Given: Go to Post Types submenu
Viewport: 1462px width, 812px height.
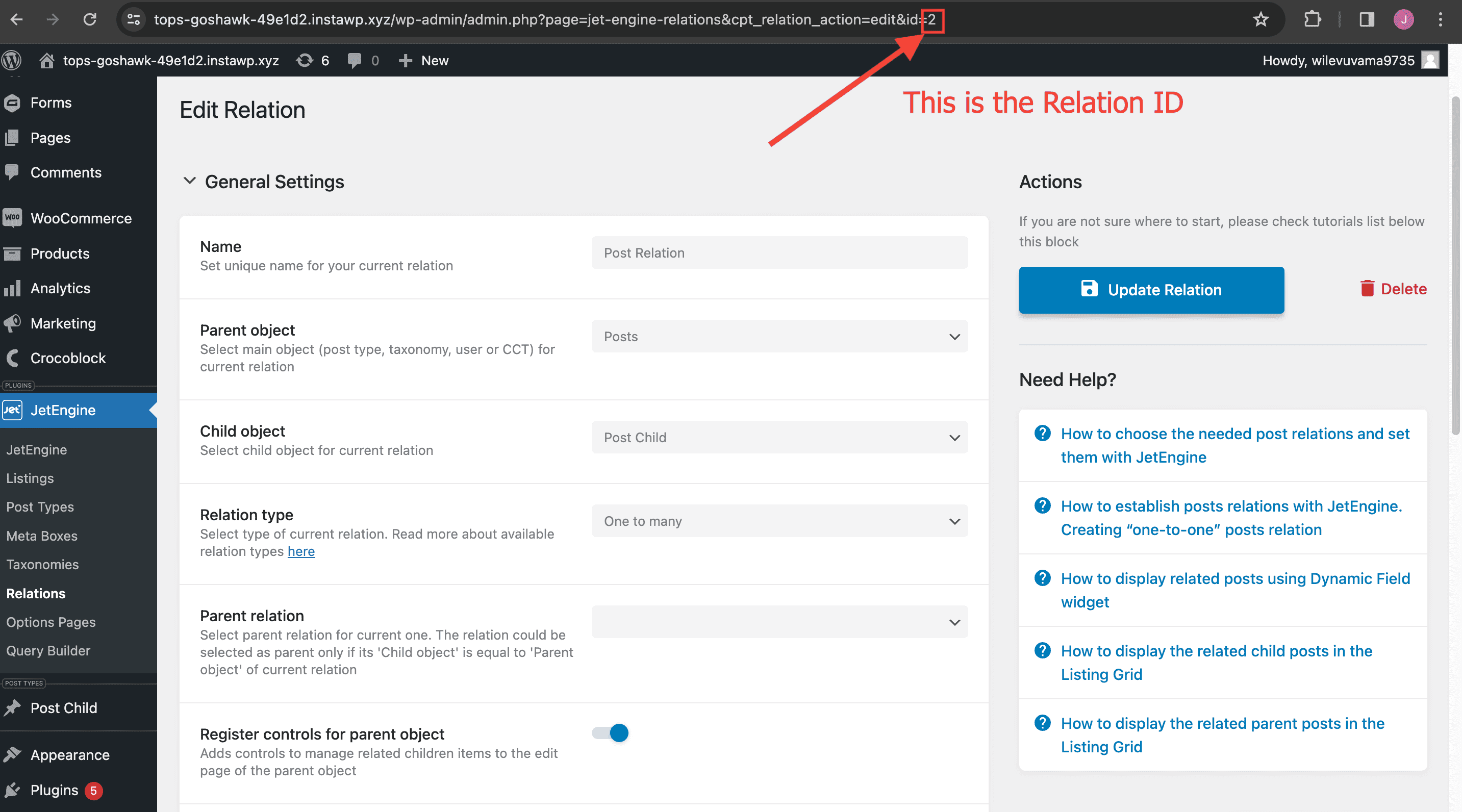Looking at the screenshot, I should (40, 506).
